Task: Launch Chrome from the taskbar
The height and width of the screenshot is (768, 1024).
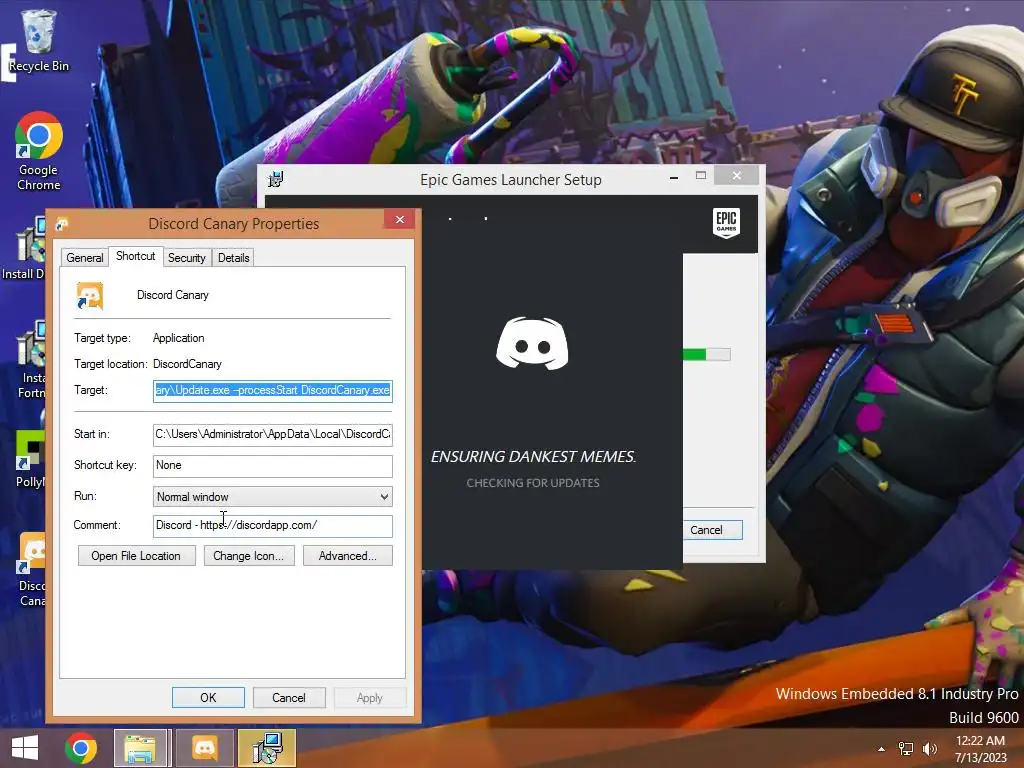Action: pyautogui.click(x=81, y=748)
